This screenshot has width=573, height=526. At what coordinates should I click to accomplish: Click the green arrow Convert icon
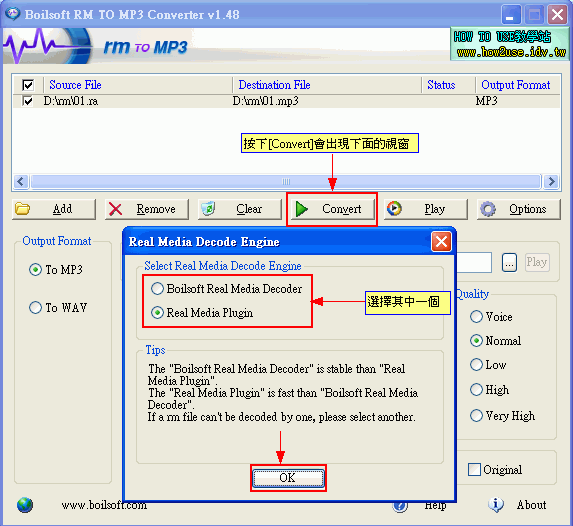302,209
